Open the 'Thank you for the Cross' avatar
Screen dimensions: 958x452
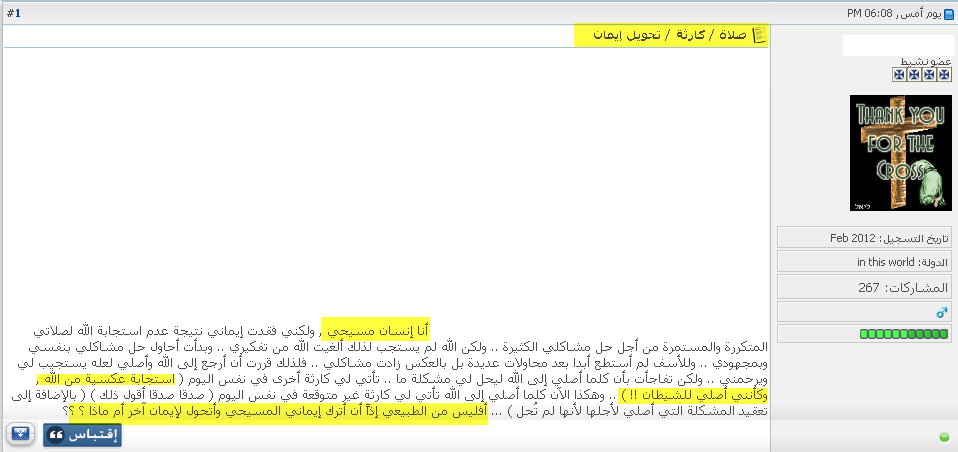900,153
